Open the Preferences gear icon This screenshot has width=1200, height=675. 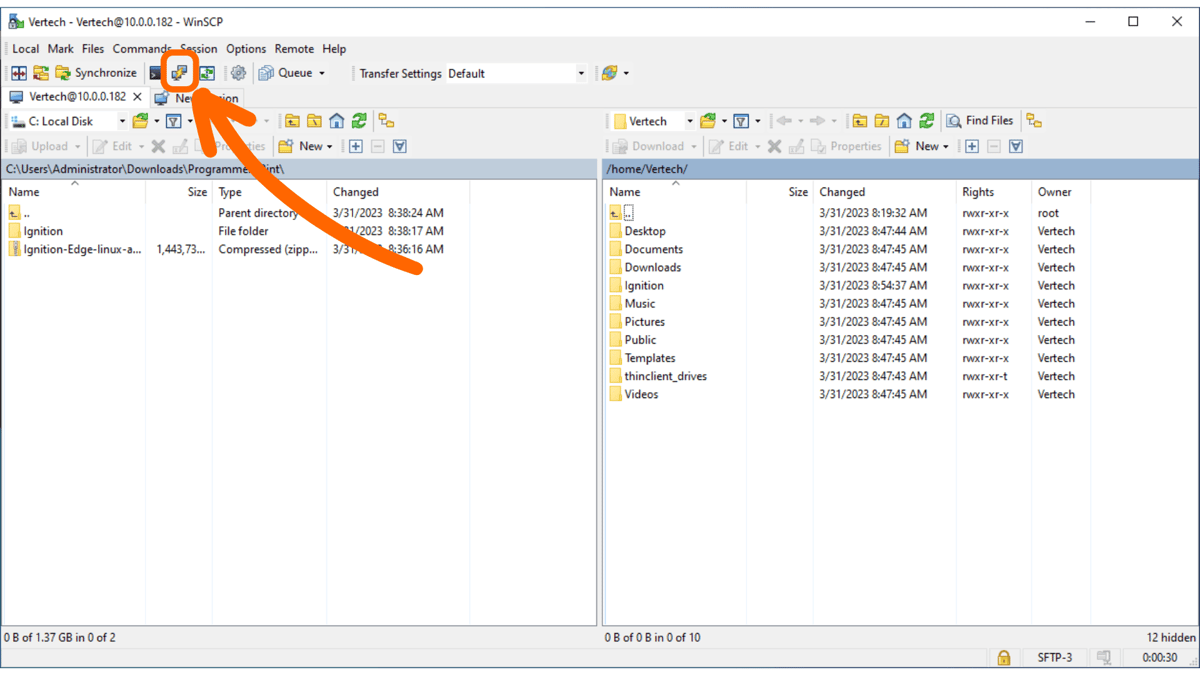(x=238, y=72)
